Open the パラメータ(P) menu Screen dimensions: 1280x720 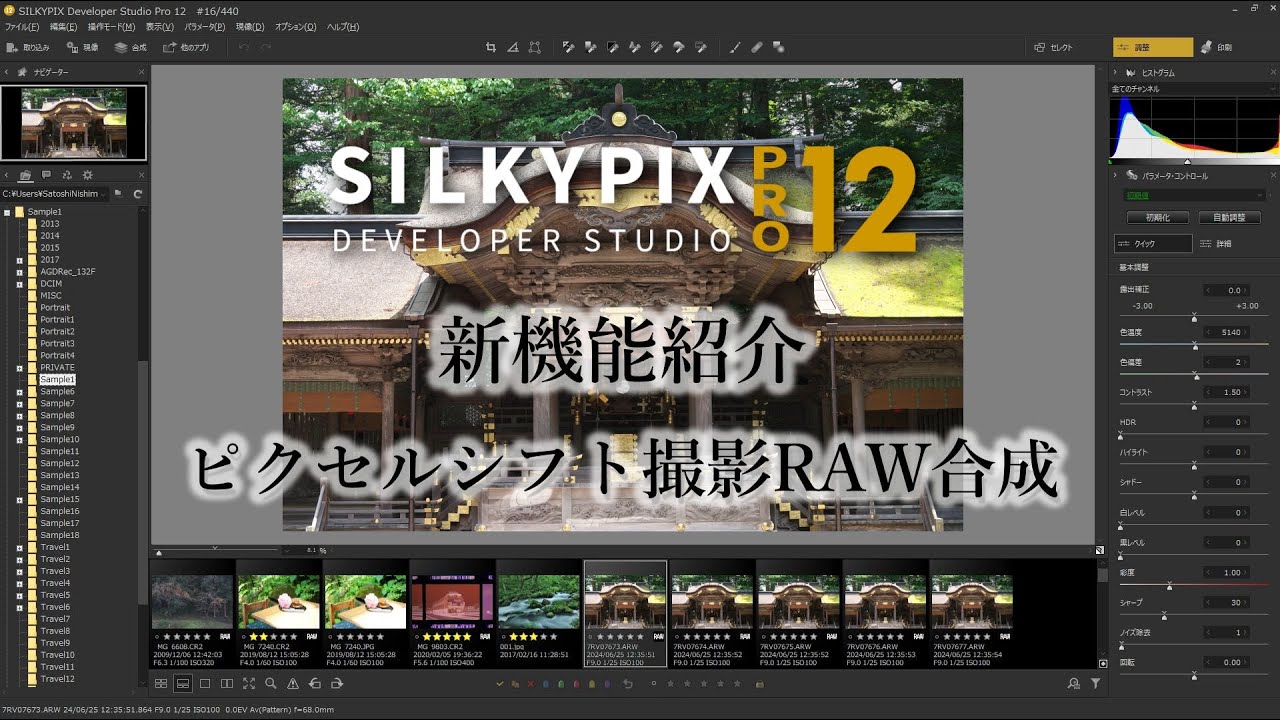coord(205,27)
